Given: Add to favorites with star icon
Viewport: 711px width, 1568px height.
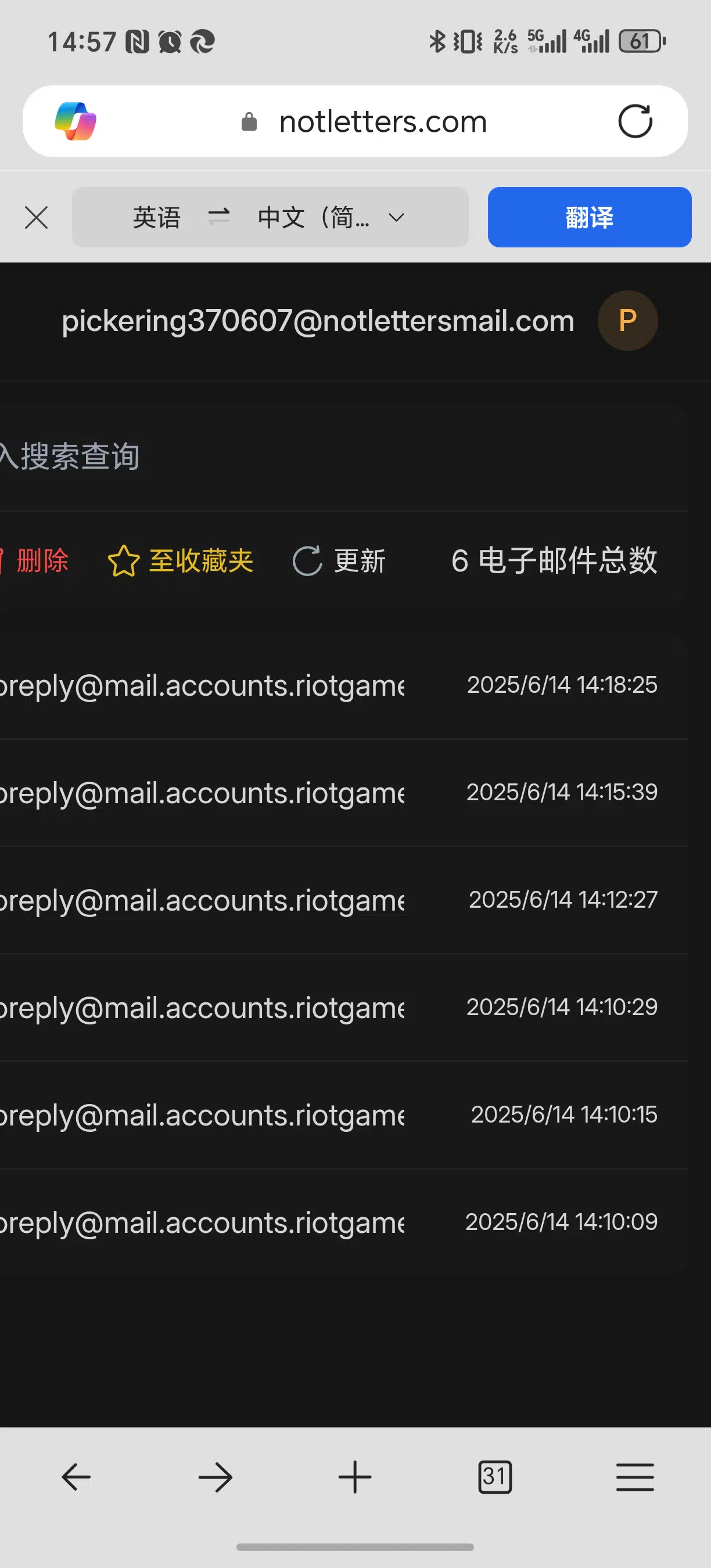Looking at the screenshot, I should tap(124, 560).
